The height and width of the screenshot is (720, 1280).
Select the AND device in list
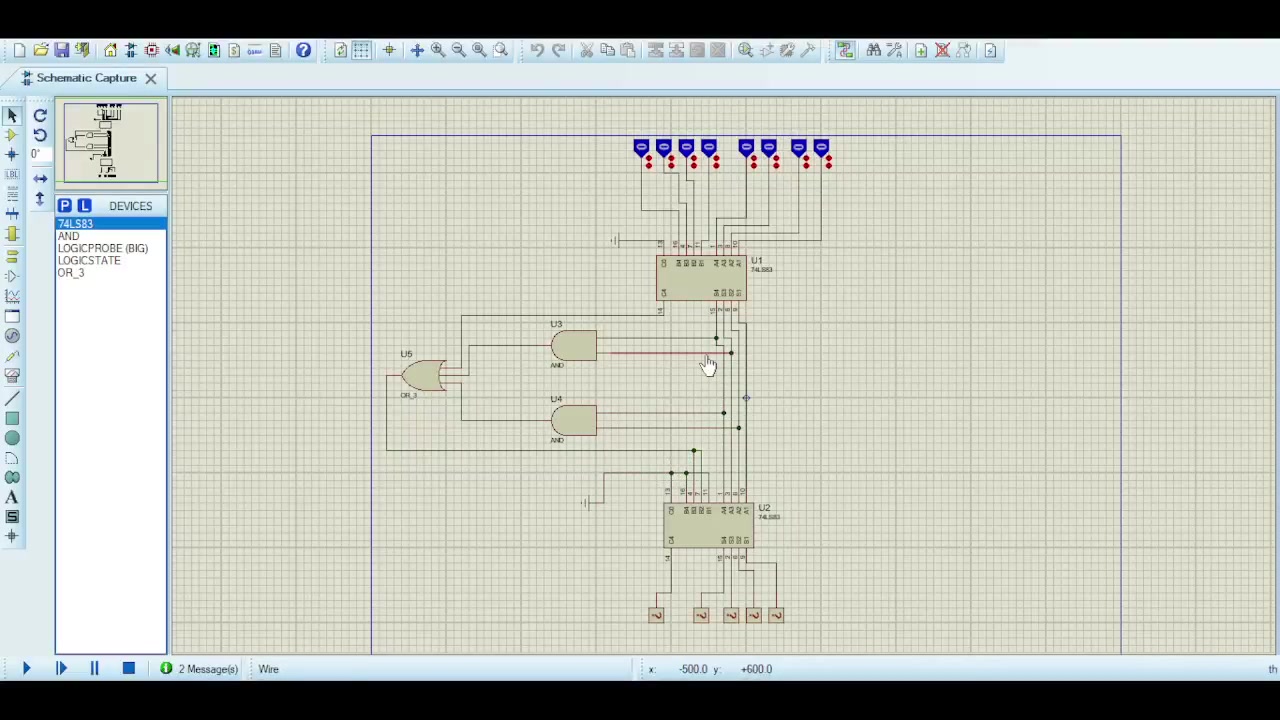click(x=68, y=236)
